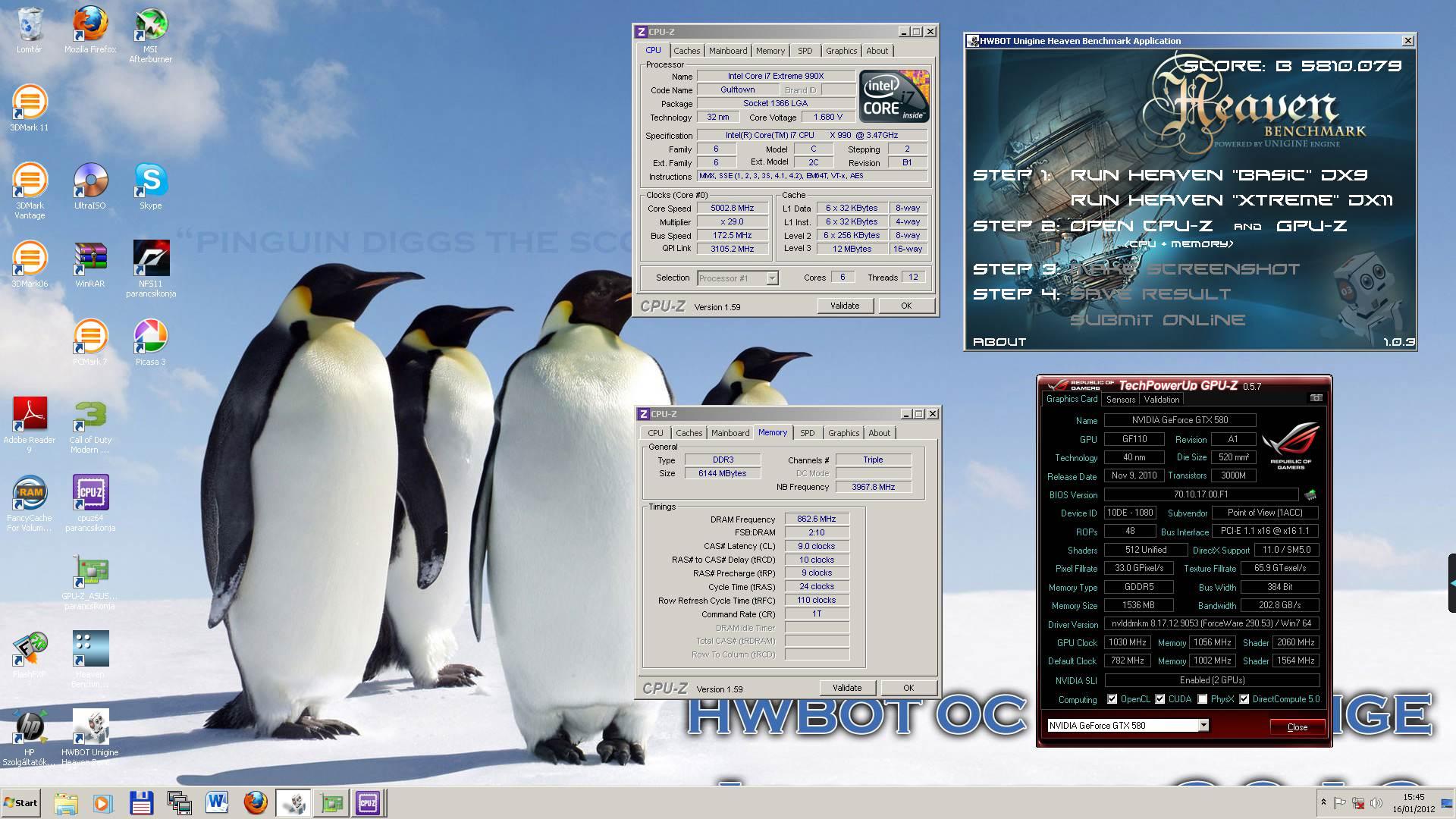Image resolution: width=1456 pixels, height=819 pixels.
Task: Click Run Heaven "Basic" DX9 link
Action: [1219, 175]
